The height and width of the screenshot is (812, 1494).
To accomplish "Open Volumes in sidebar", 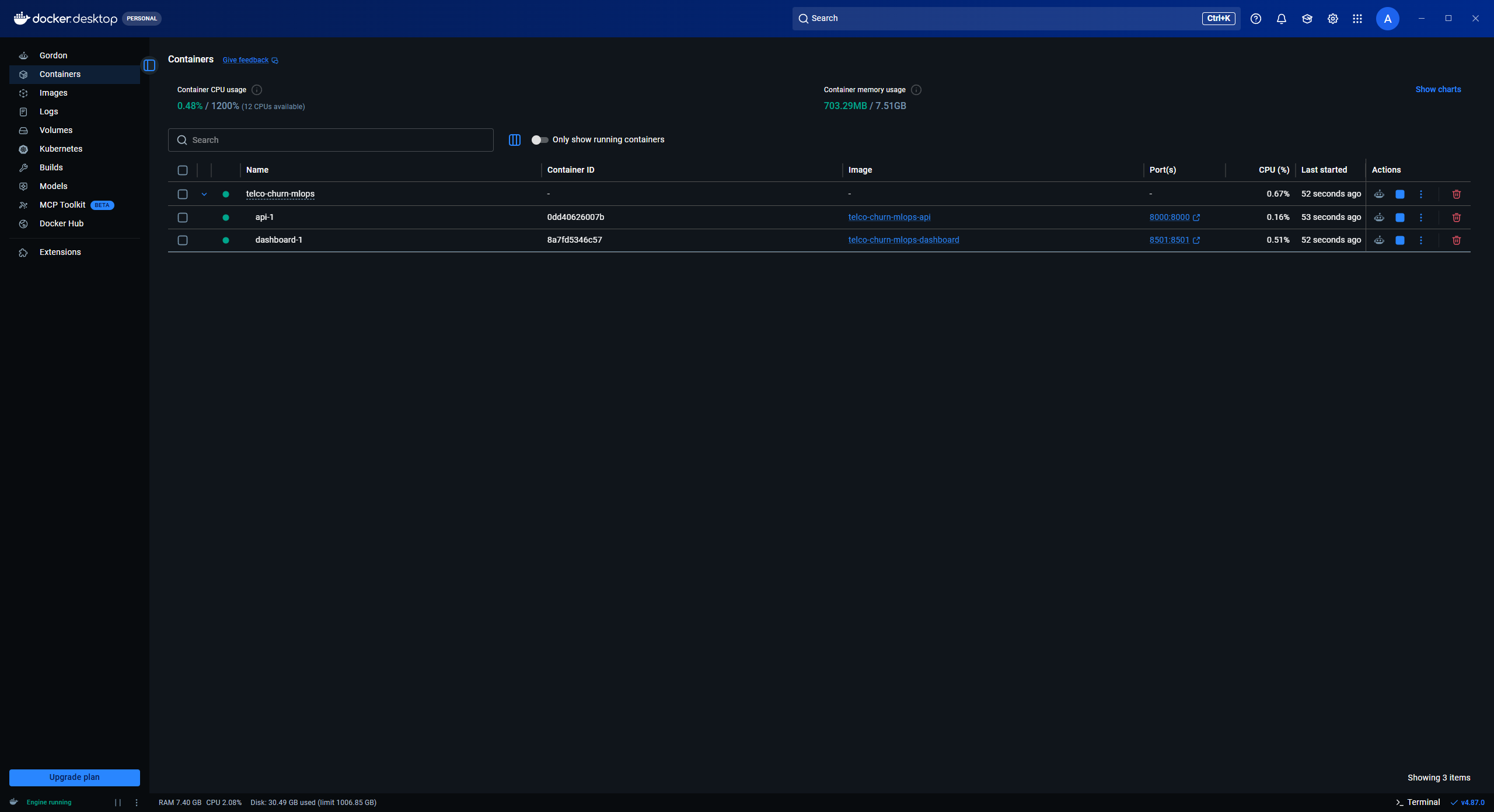I will coord(75,130).
